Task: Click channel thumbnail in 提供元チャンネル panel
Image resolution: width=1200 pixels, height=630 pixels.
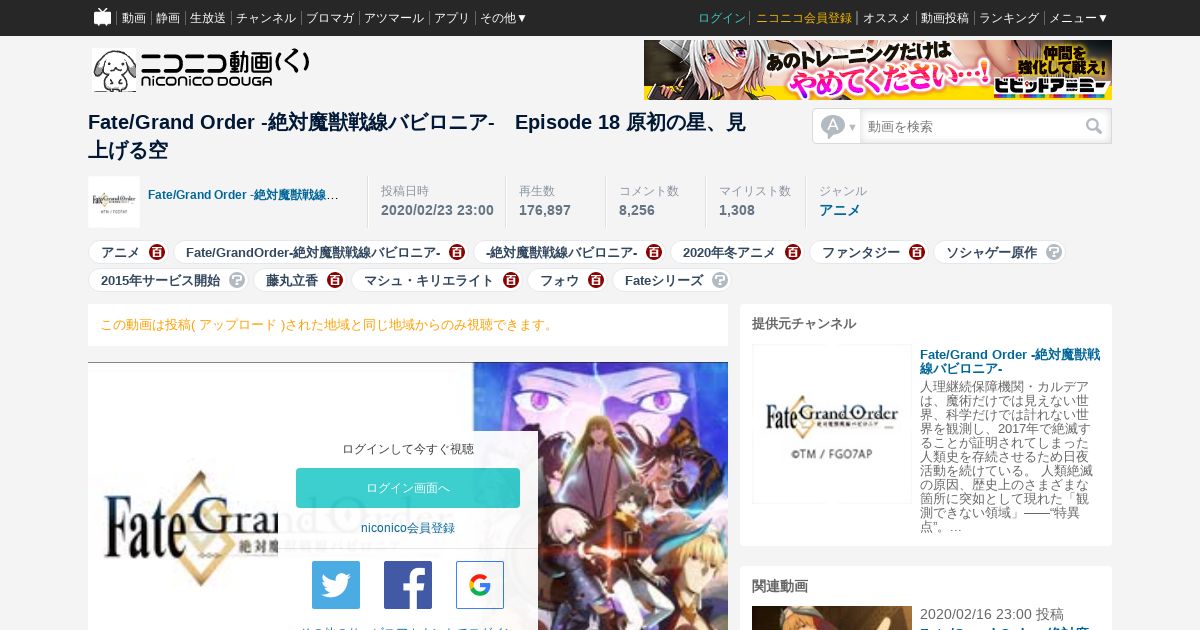Action: 832,424
